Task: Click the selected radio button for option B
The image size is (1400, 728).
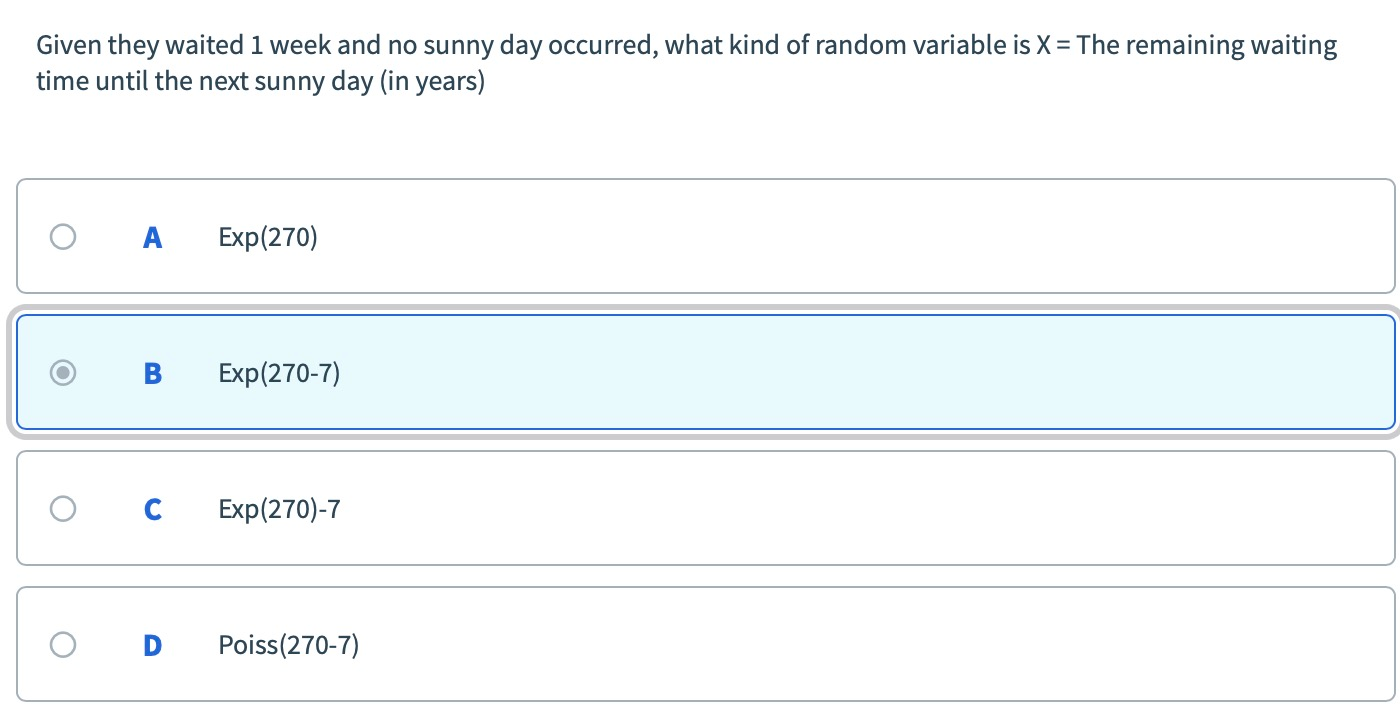Action: [x=63, y=373]
